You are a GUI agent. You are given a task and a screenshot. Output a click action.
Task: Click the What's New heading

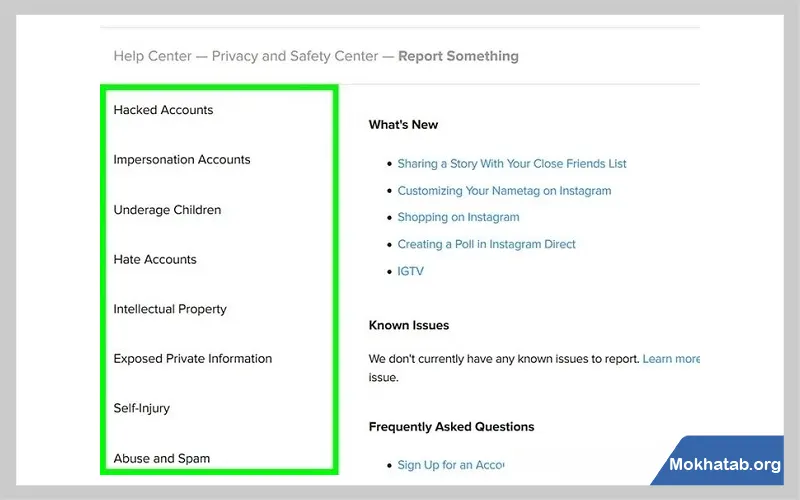tap(403, 125)
